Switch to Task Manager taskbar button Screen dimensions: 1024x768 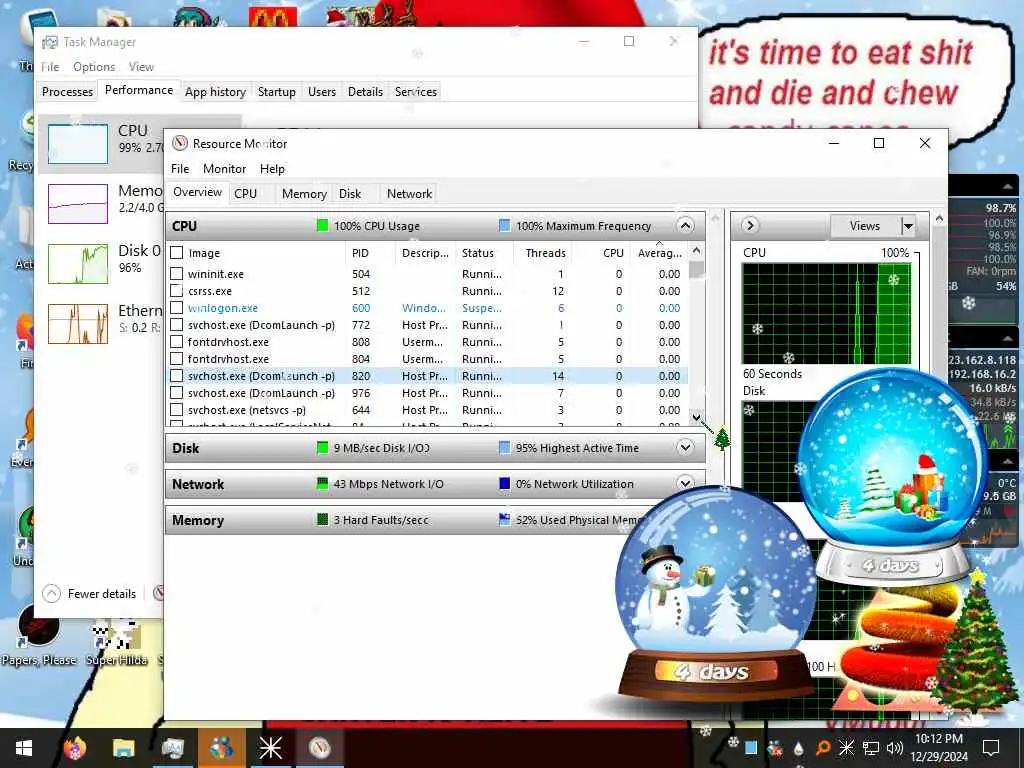point(172,748)
